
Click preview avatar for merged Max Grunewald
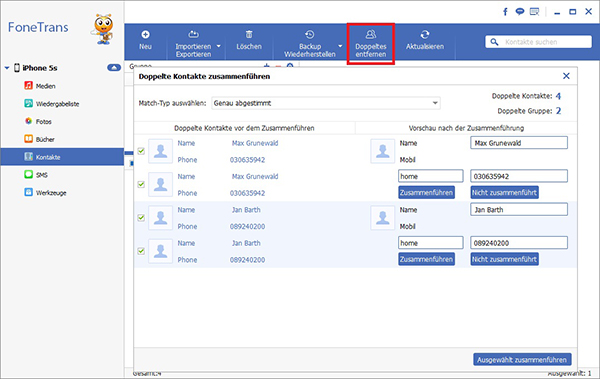[x=383, y=151]
